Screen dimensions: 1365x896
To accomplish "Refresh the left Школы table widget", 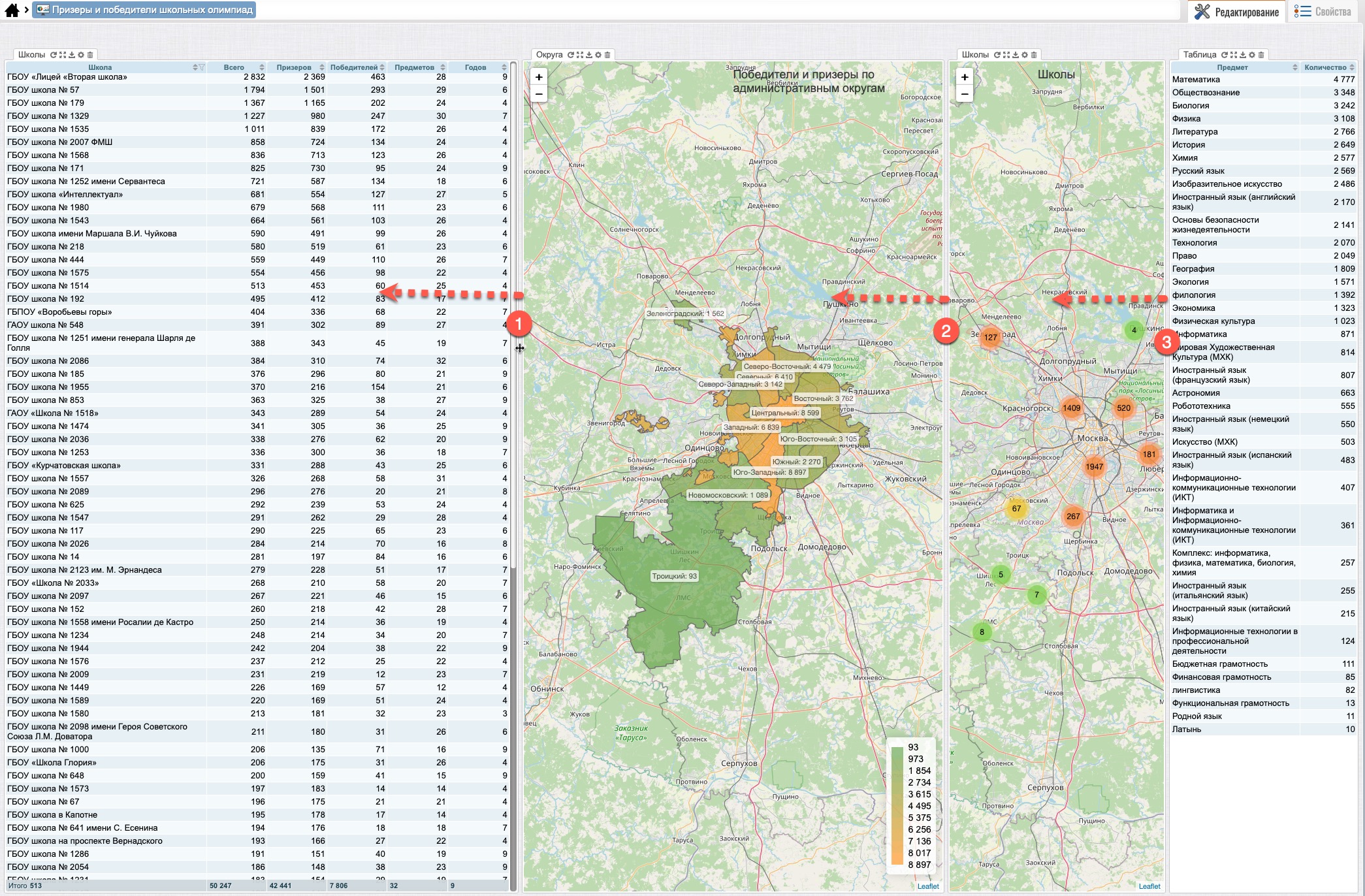I will click(54, 55).
